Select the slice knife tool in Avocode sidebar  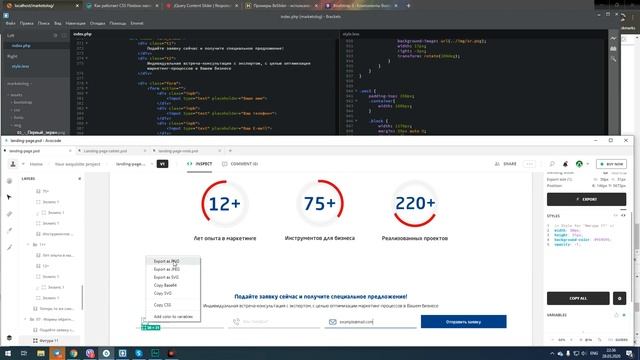[9, 247]
